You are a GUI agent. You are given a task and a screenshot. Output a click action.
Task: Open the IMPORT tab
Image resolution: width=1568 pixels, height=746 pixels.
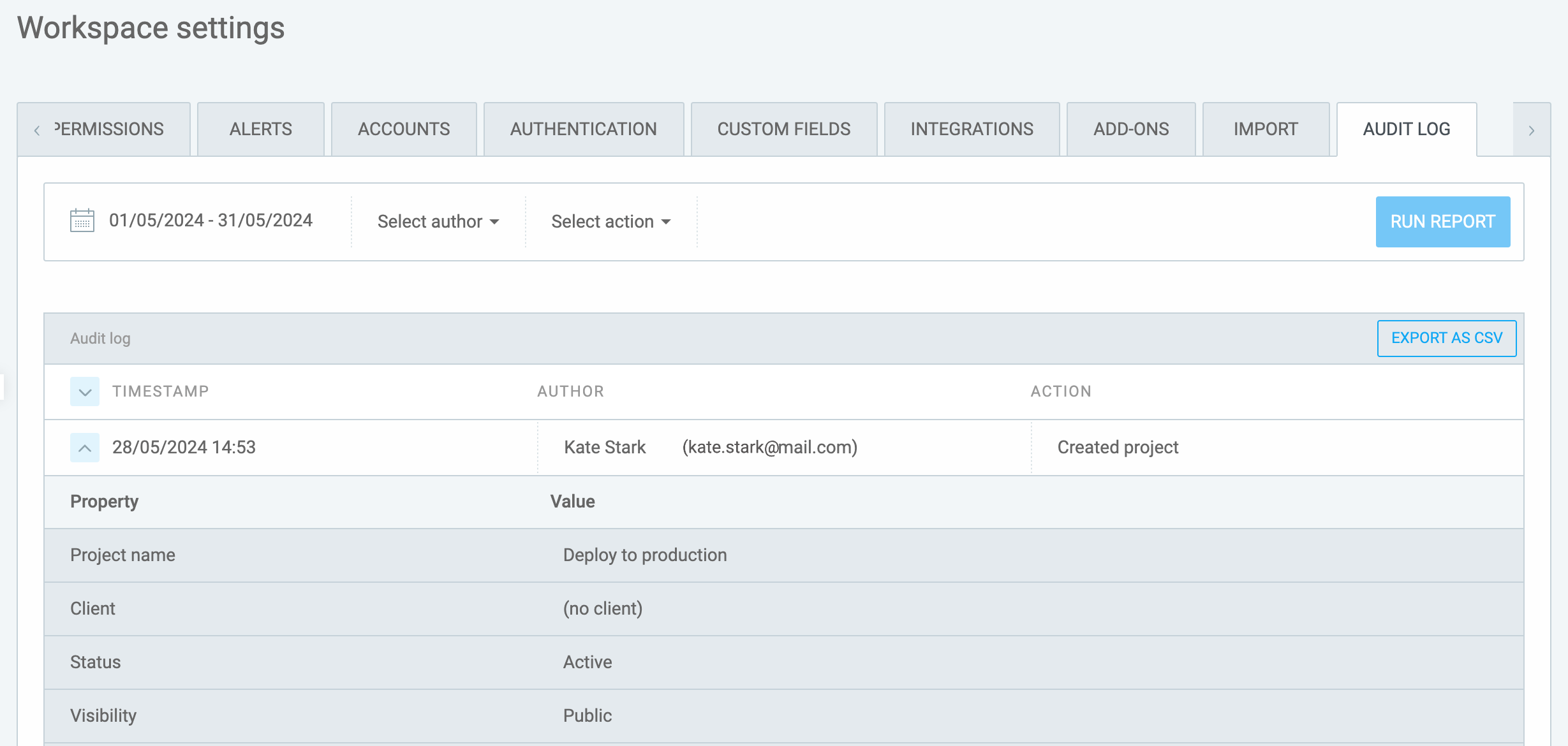1266,129
